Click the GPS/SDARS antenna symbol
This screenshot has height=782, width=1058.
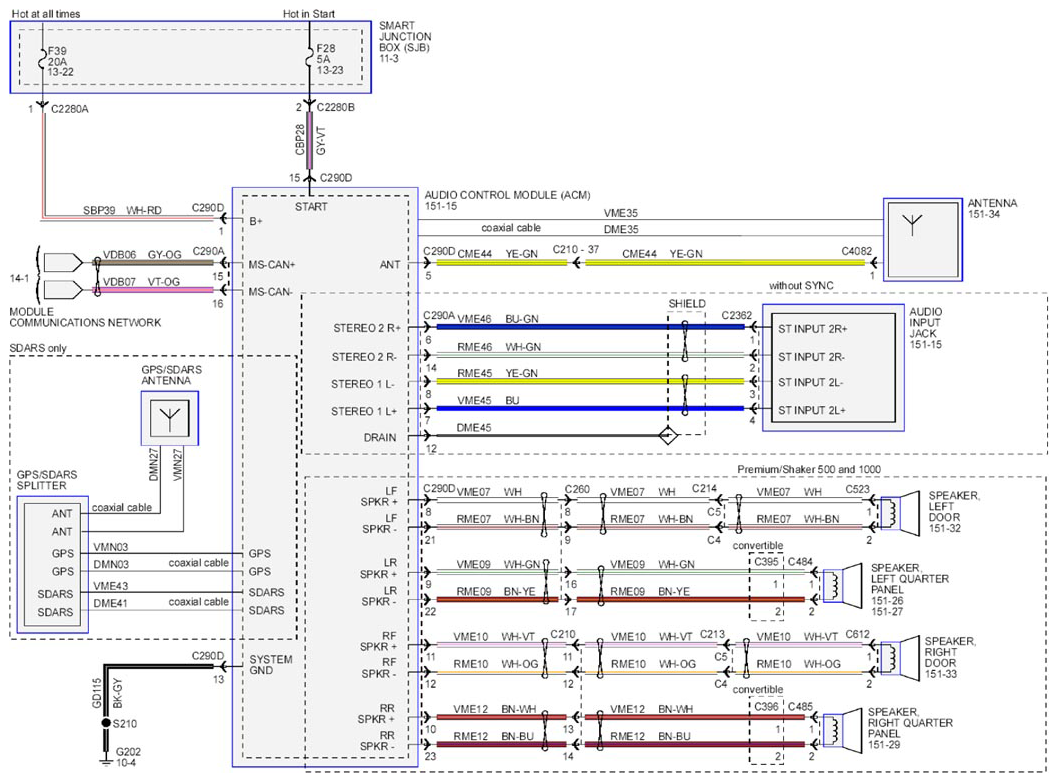170,418
